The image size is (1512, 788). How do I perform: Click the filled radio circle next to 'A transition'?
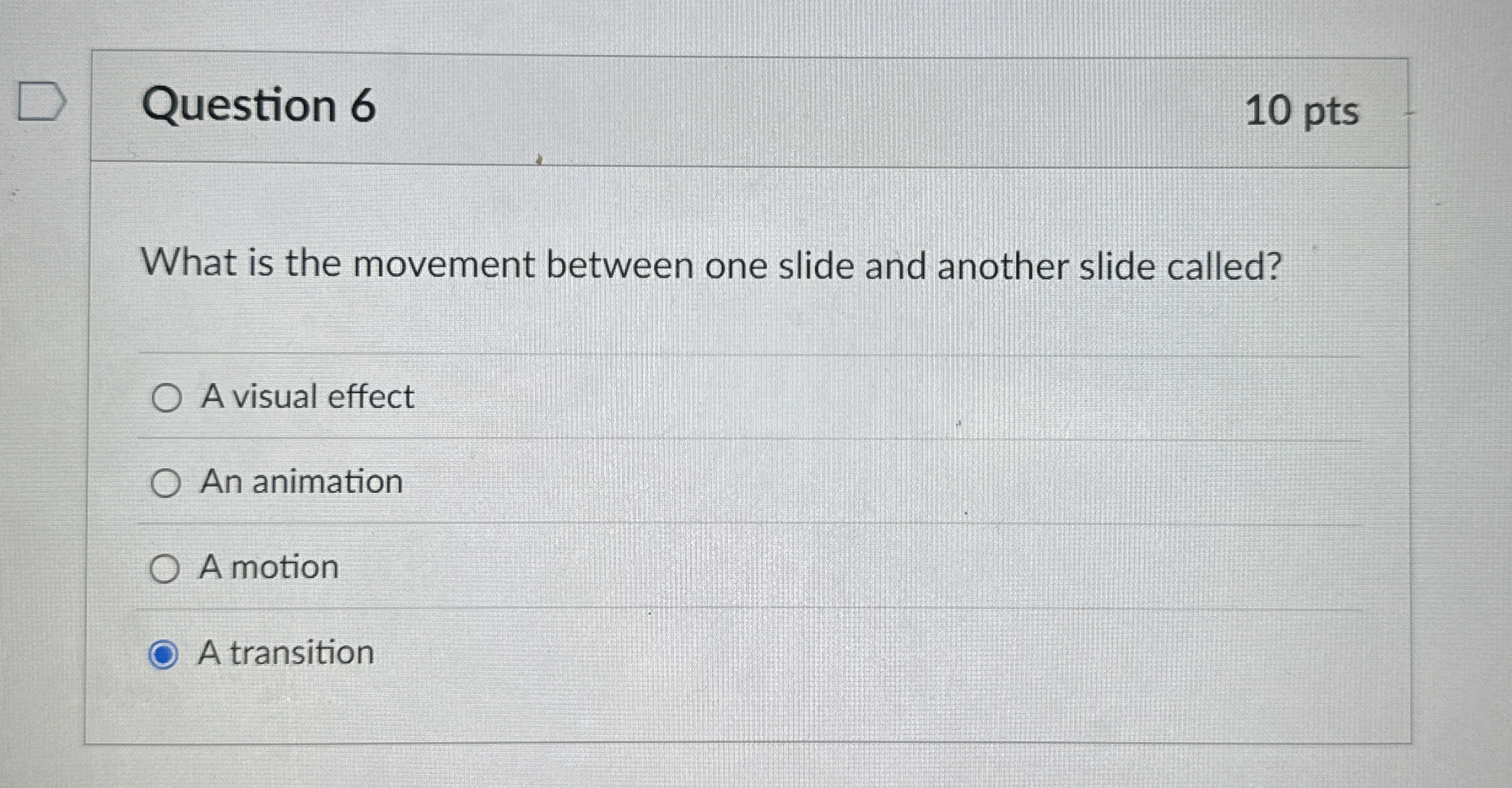tap(163, 653)
